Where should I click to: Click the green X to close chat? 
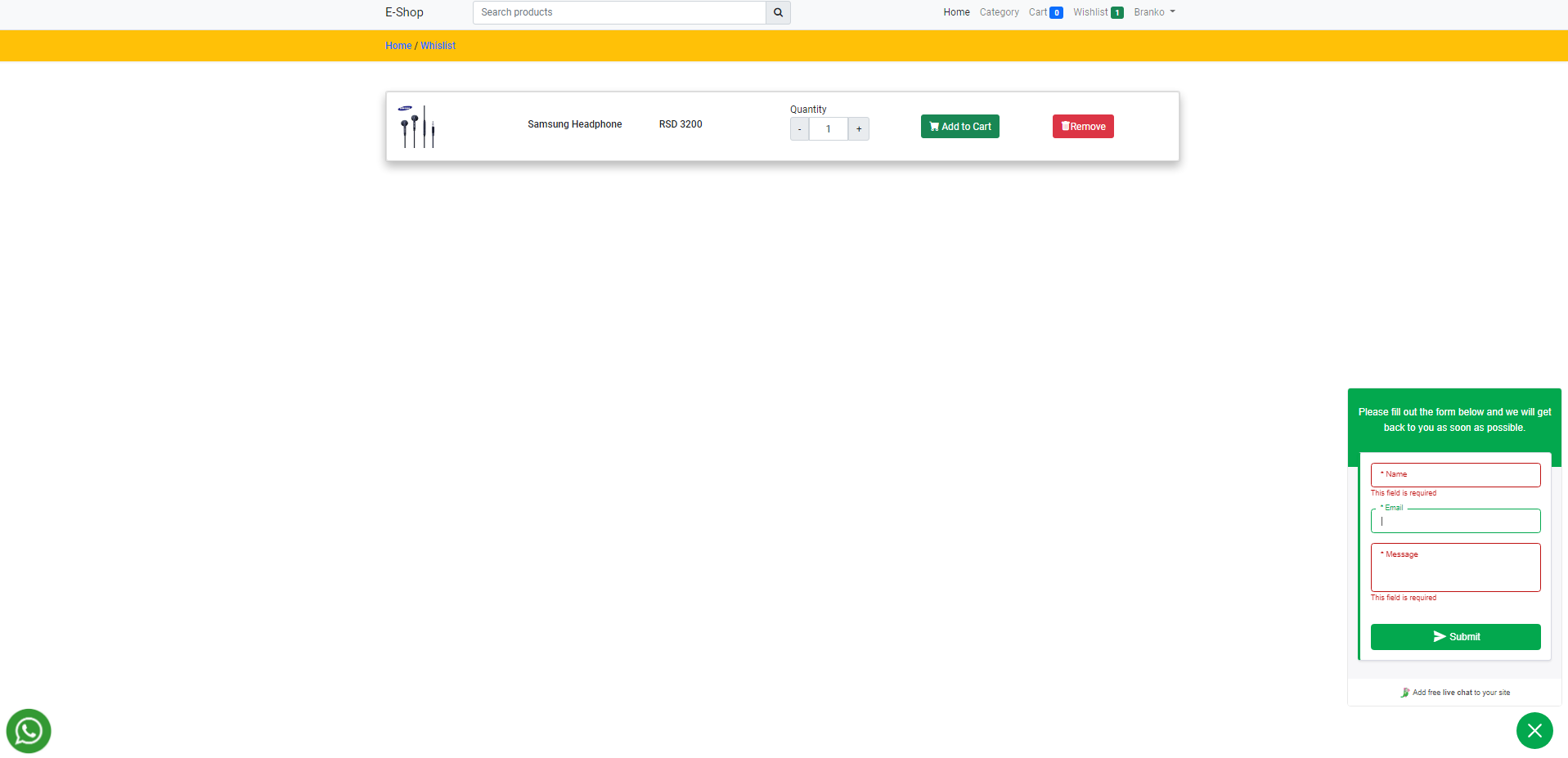coord(1534,730)
